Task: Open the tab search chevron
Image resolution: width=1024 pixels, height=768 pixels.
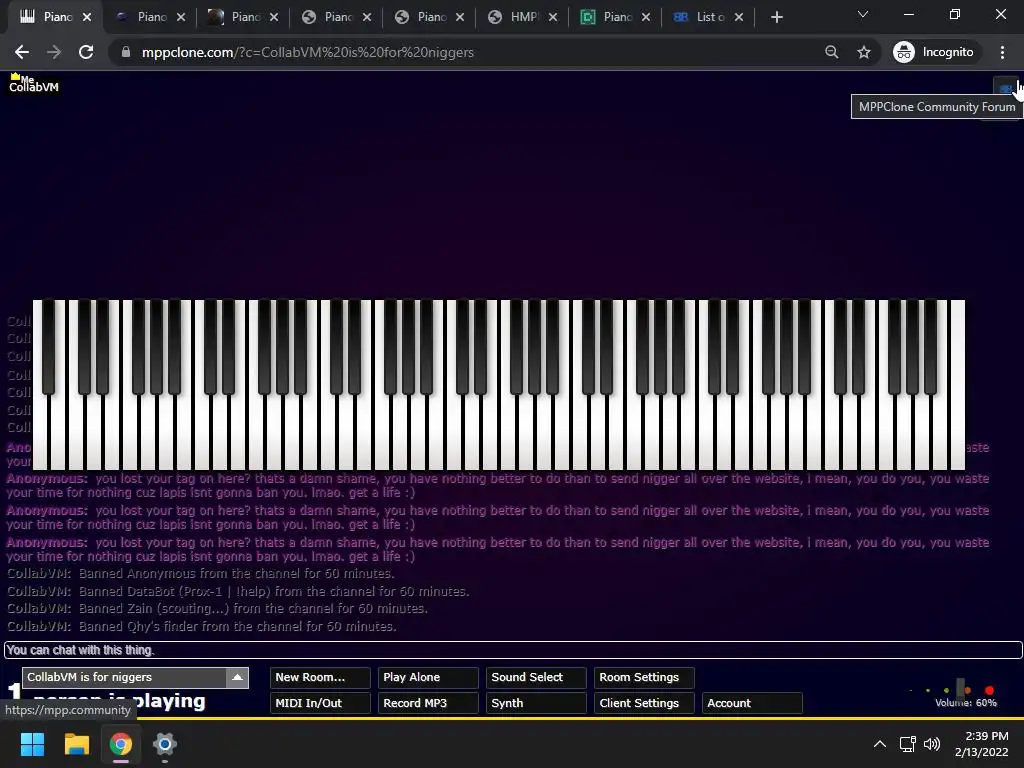Action: (x=863, y=14)
